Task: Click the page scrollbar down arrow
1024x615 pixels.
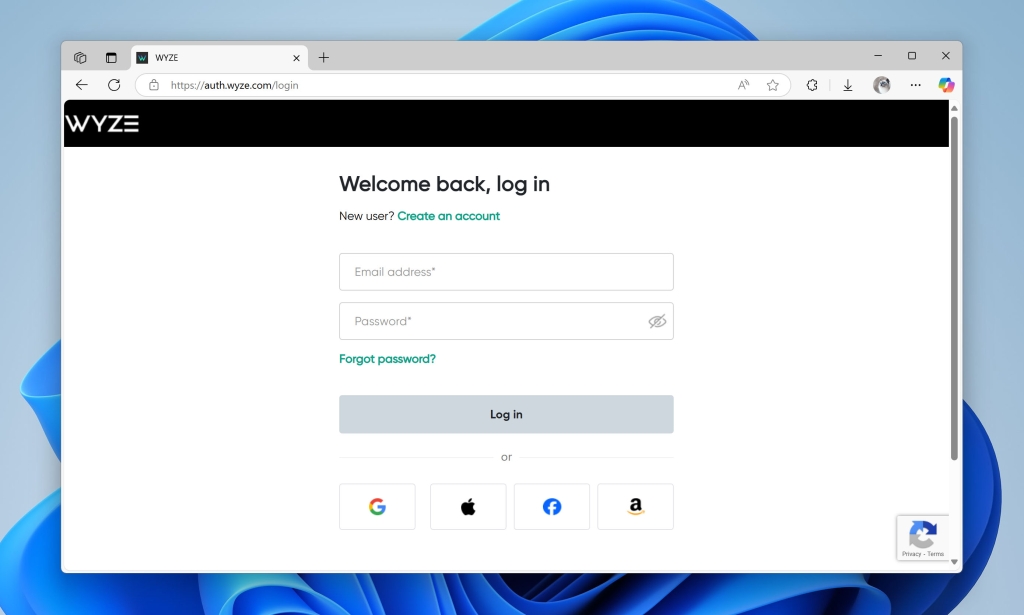Action: (x=954, y=561)
